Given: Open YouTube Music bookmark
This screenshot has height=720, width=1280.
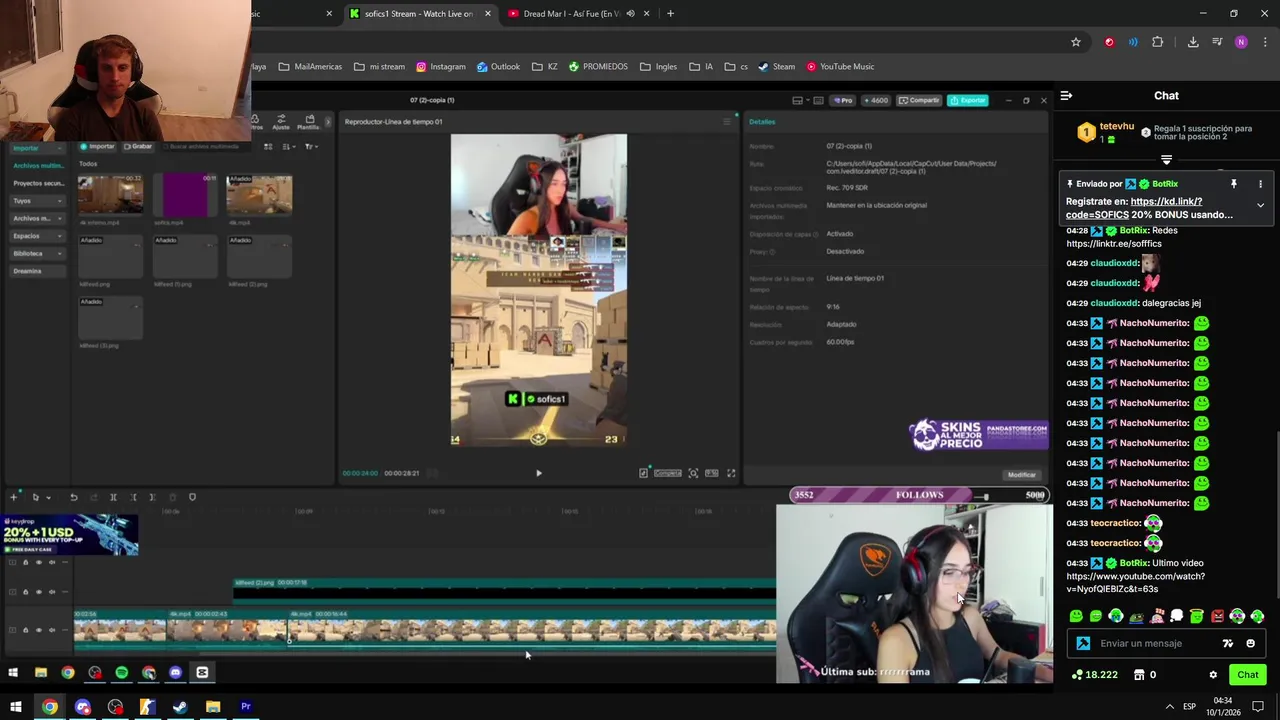Looking at the screenshot, I should [x=840, y=67].
